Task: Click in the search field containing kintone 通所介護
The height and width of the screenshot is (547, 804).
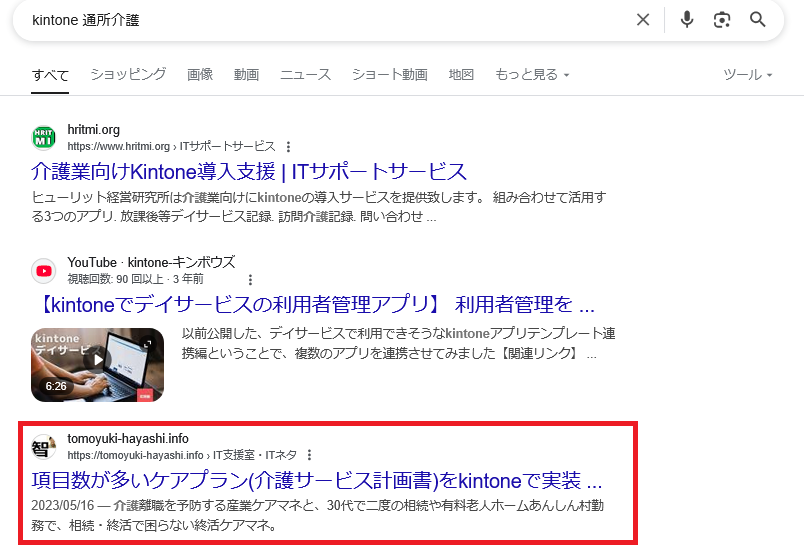Action: (328, 20)
